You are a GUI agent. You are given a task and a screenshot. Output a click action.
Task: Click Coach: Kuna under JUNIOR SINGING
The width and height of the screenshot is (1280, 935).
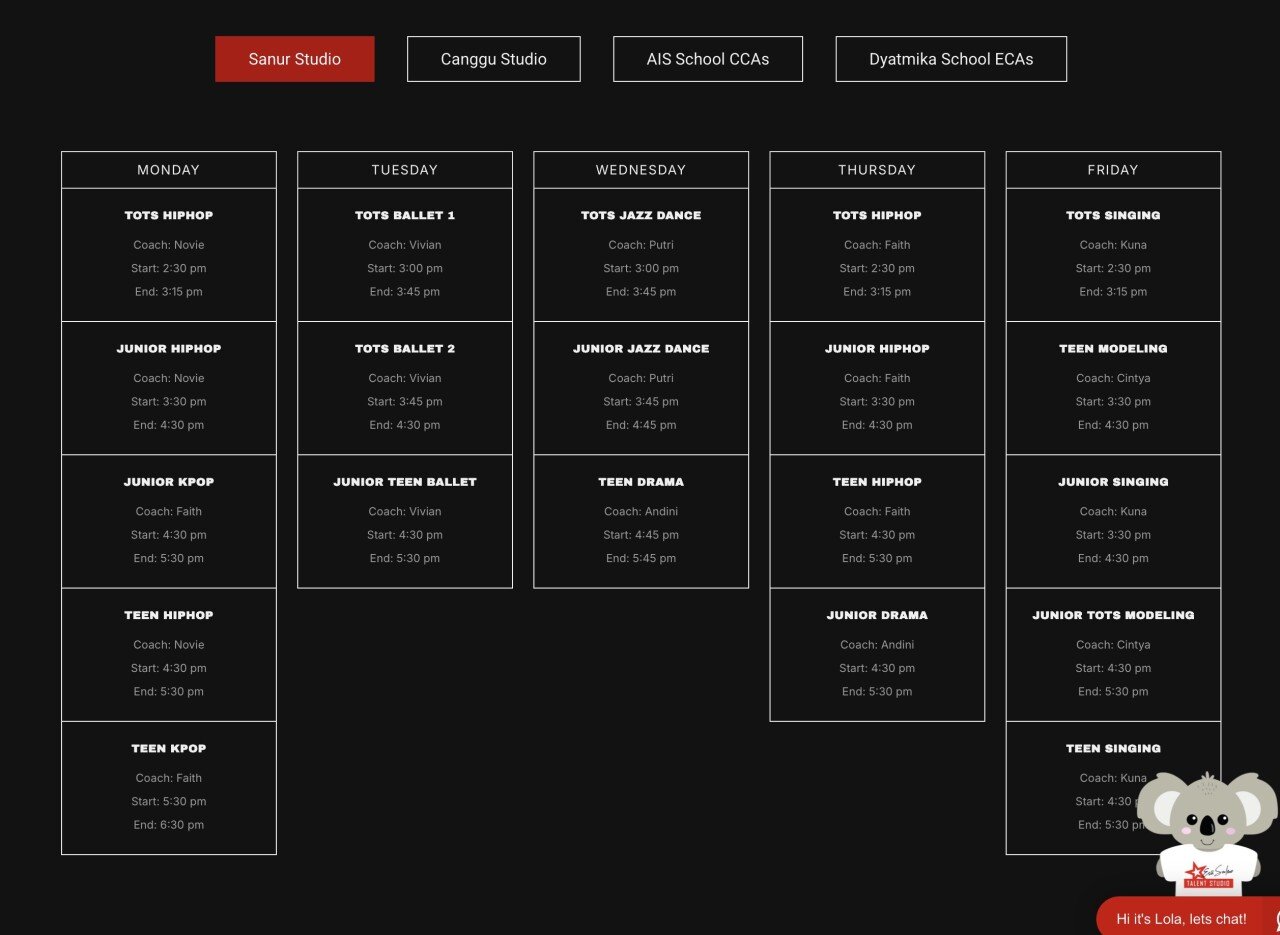click(1113, 511)
